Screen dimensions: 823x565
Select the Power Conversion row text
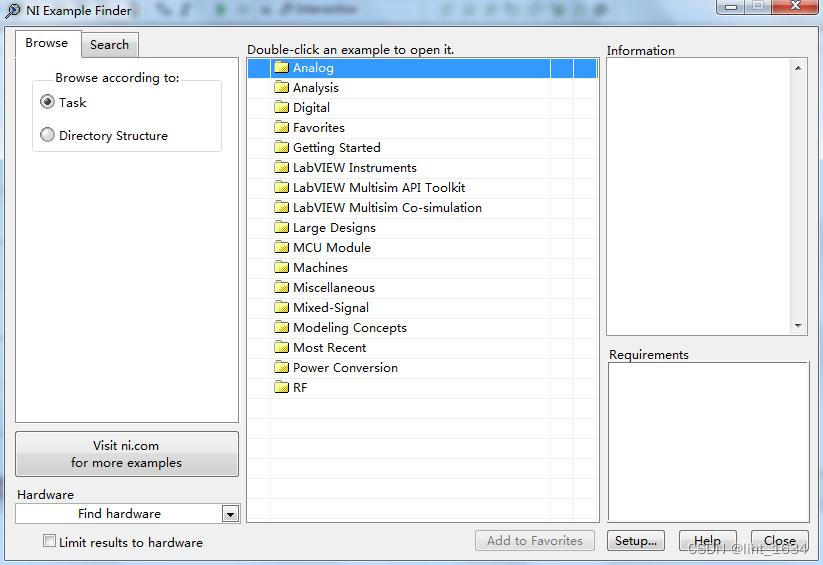(x=345, y=368)
